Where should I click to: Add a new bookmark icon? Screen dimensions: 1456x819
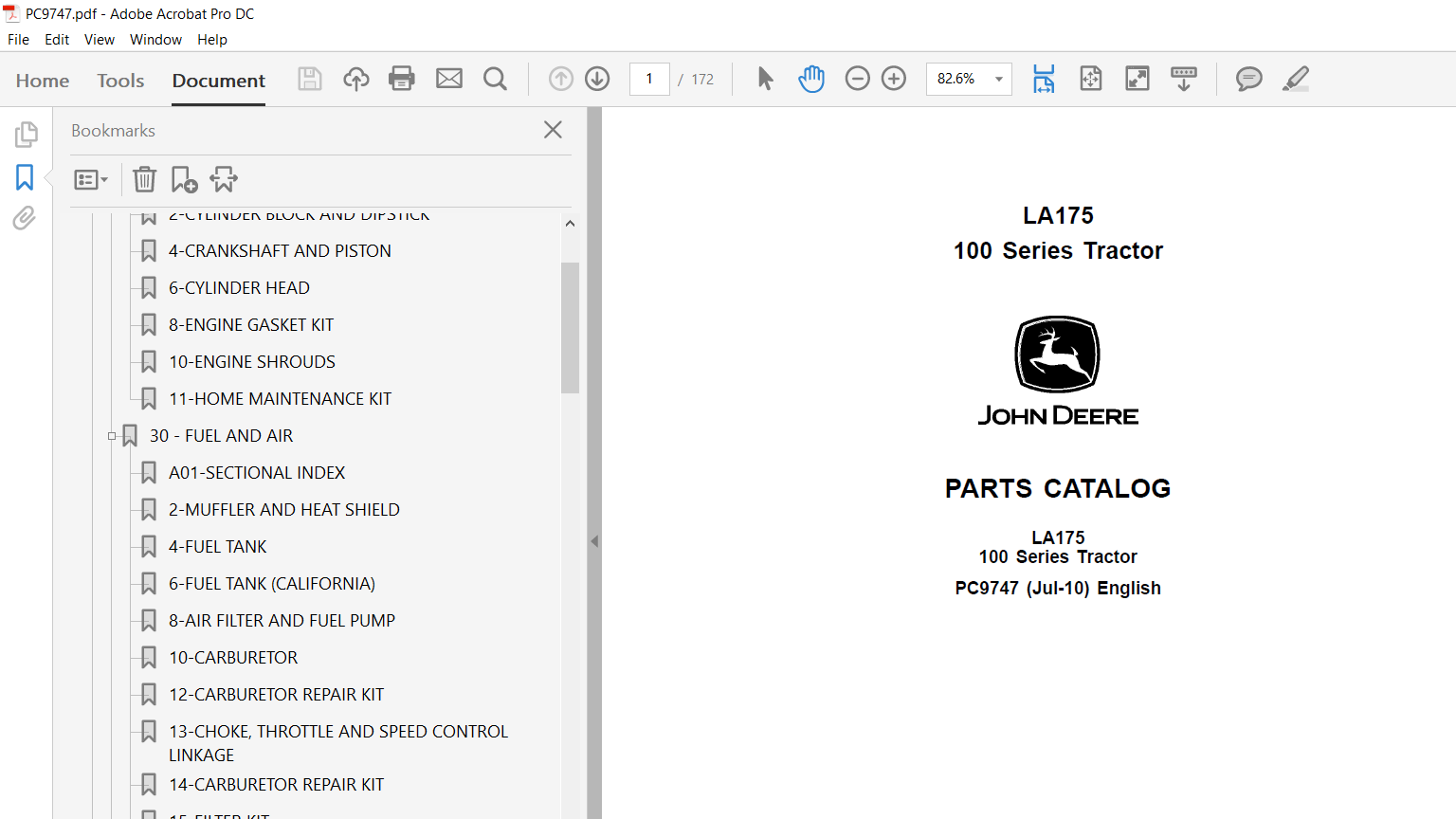(x=184, y=179)
